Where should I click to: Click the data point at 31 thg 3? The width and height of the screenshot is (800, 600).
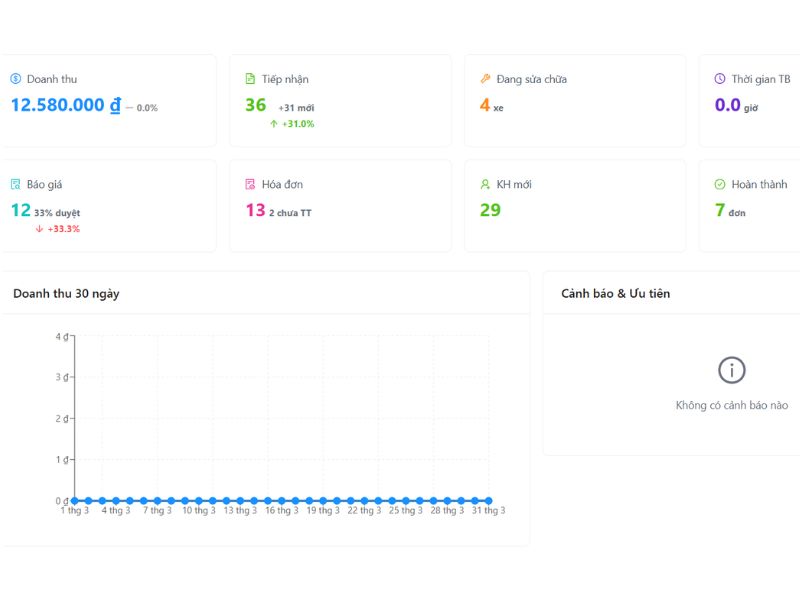pyautogui.click(x=489, y=500)
